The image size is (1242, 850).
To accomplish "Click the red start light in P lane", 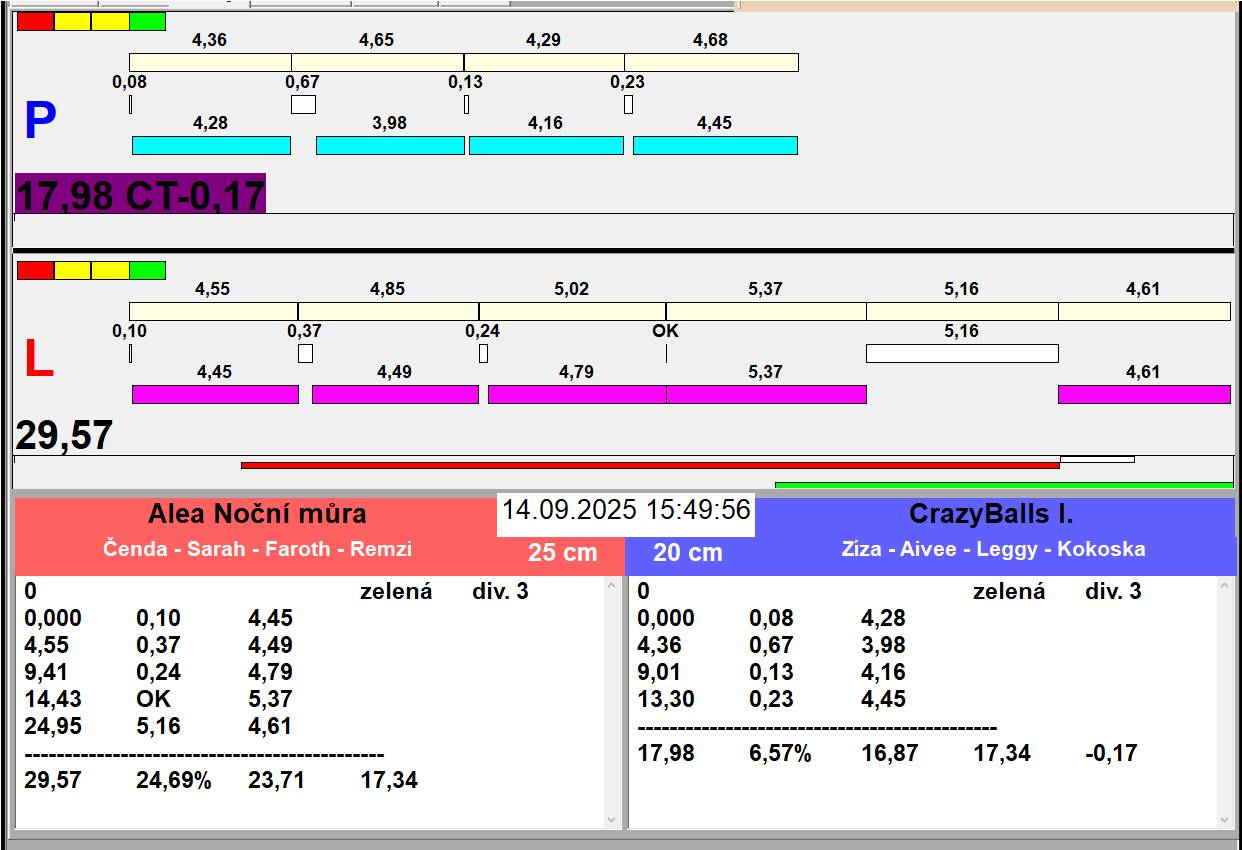I will pos(35,21).
